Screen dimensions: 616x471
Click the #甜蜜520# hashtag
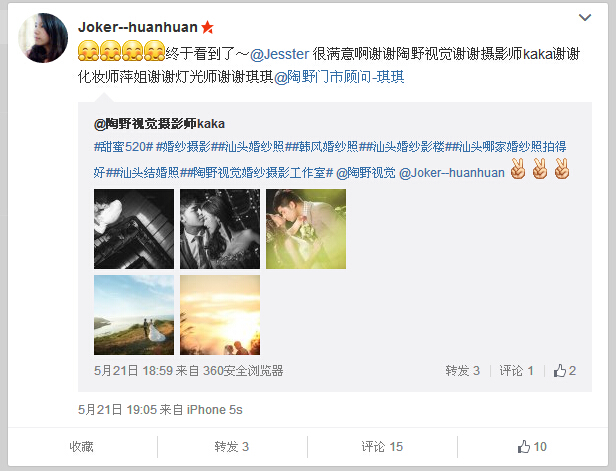123,147
